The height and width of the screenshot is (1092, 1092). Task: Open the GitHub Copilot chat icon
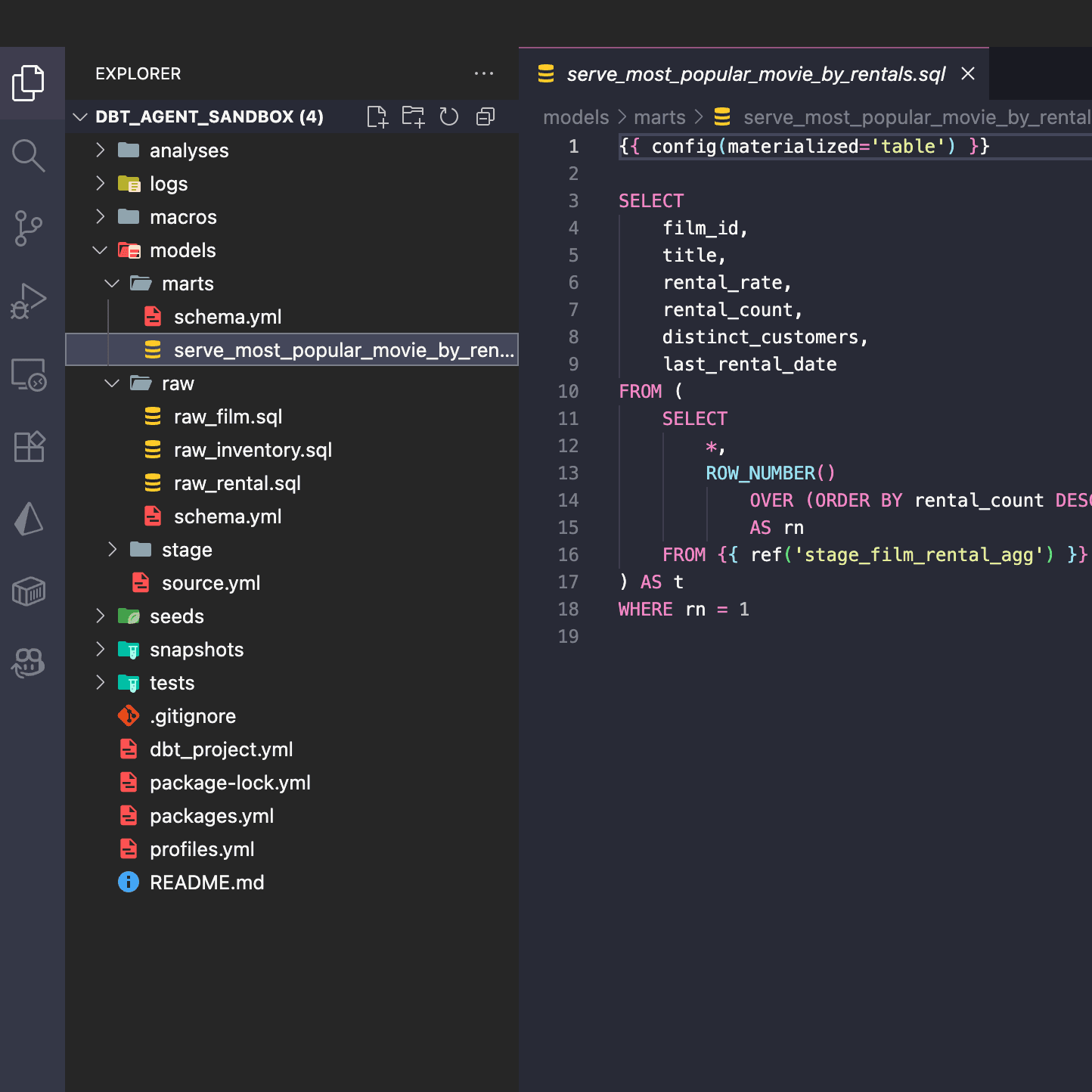coord(29,663)
